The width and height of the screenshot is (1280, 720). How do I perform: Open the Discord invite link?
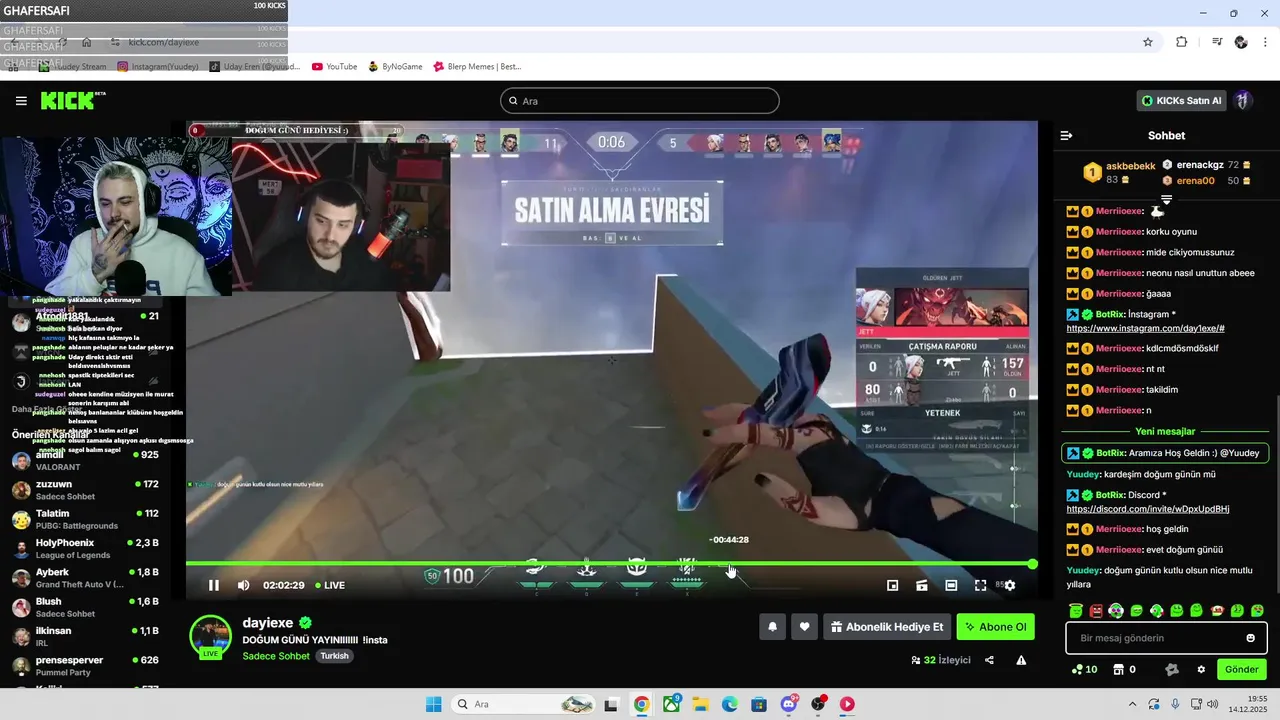click(1148, 509)
